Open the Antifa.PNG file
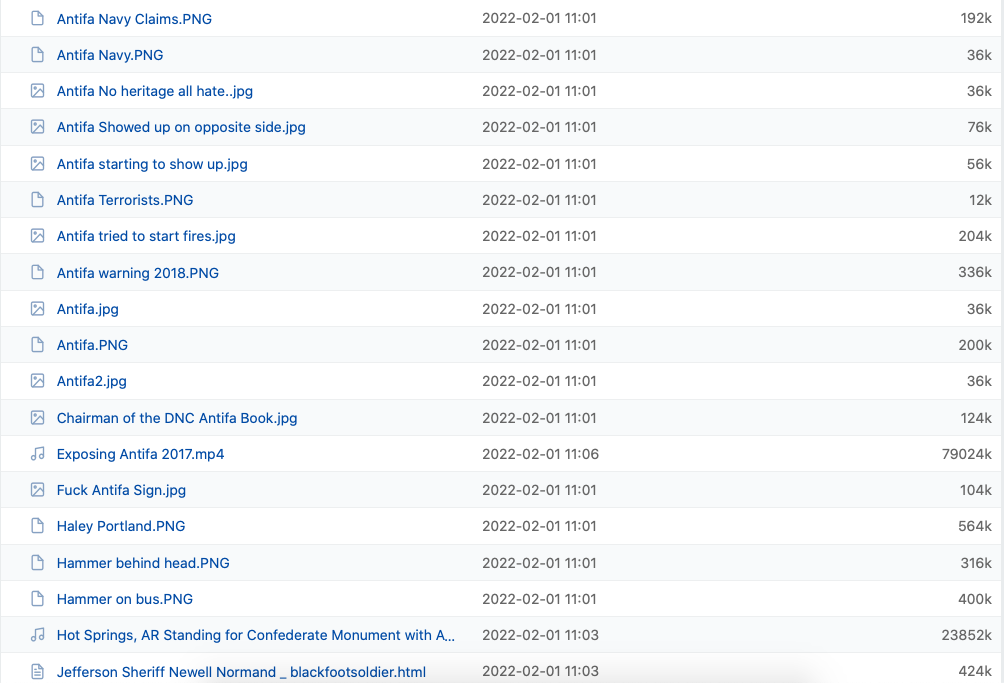 tap(92, 345)
